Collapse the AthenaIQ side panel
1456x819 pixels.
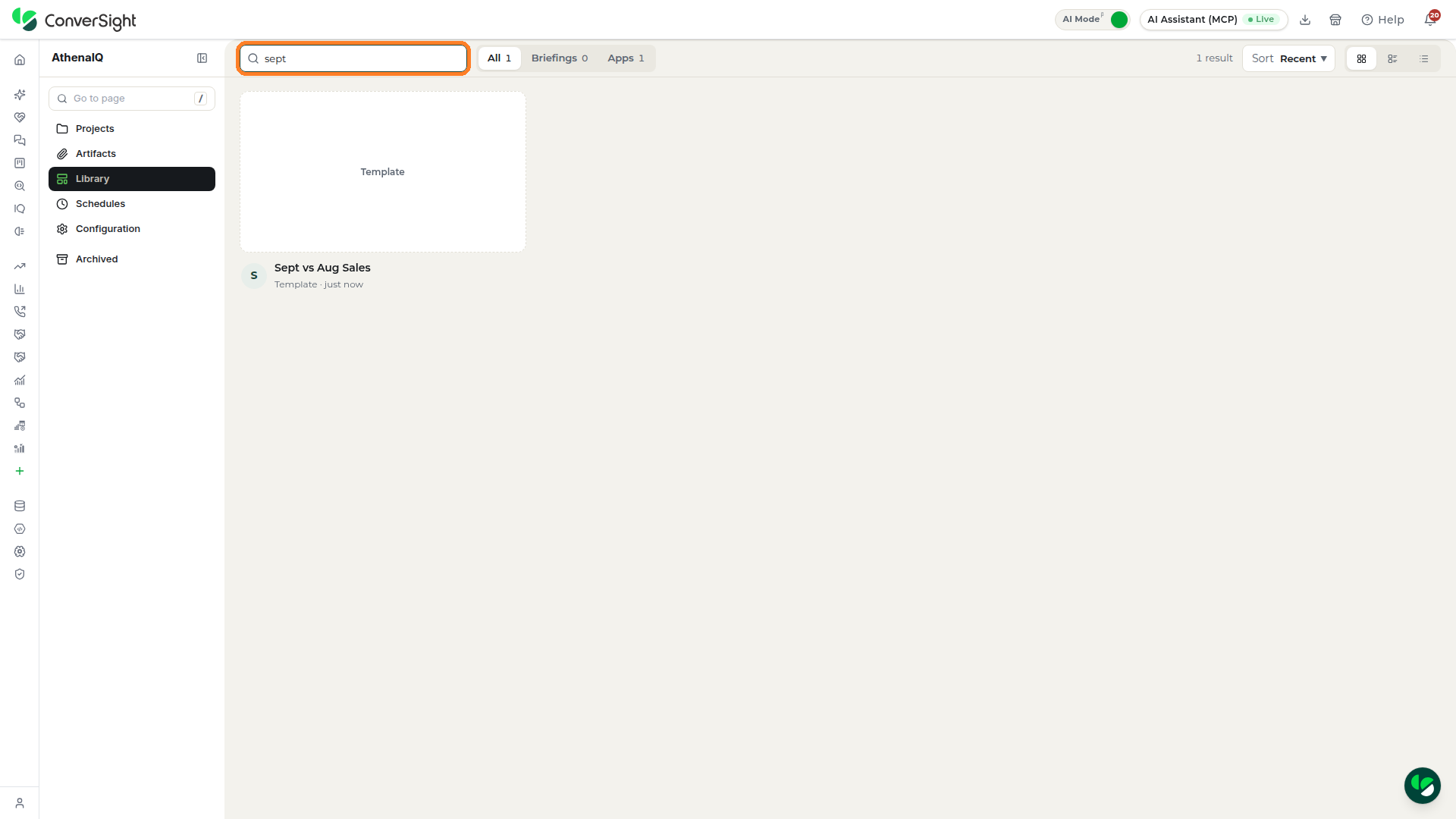click(x=202, y=58)
